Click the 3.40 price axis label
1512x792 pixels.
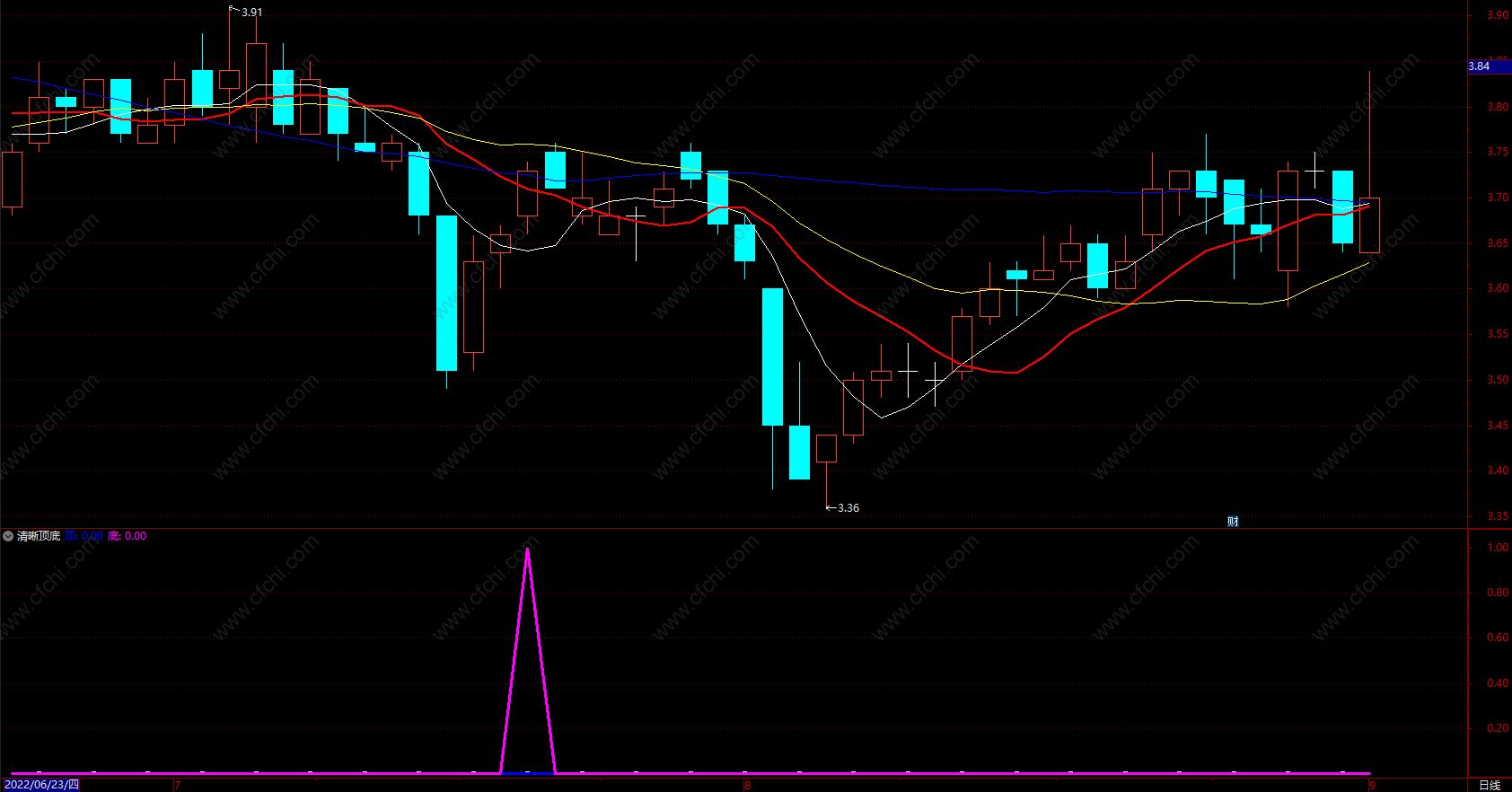(x=1498, y=471)
